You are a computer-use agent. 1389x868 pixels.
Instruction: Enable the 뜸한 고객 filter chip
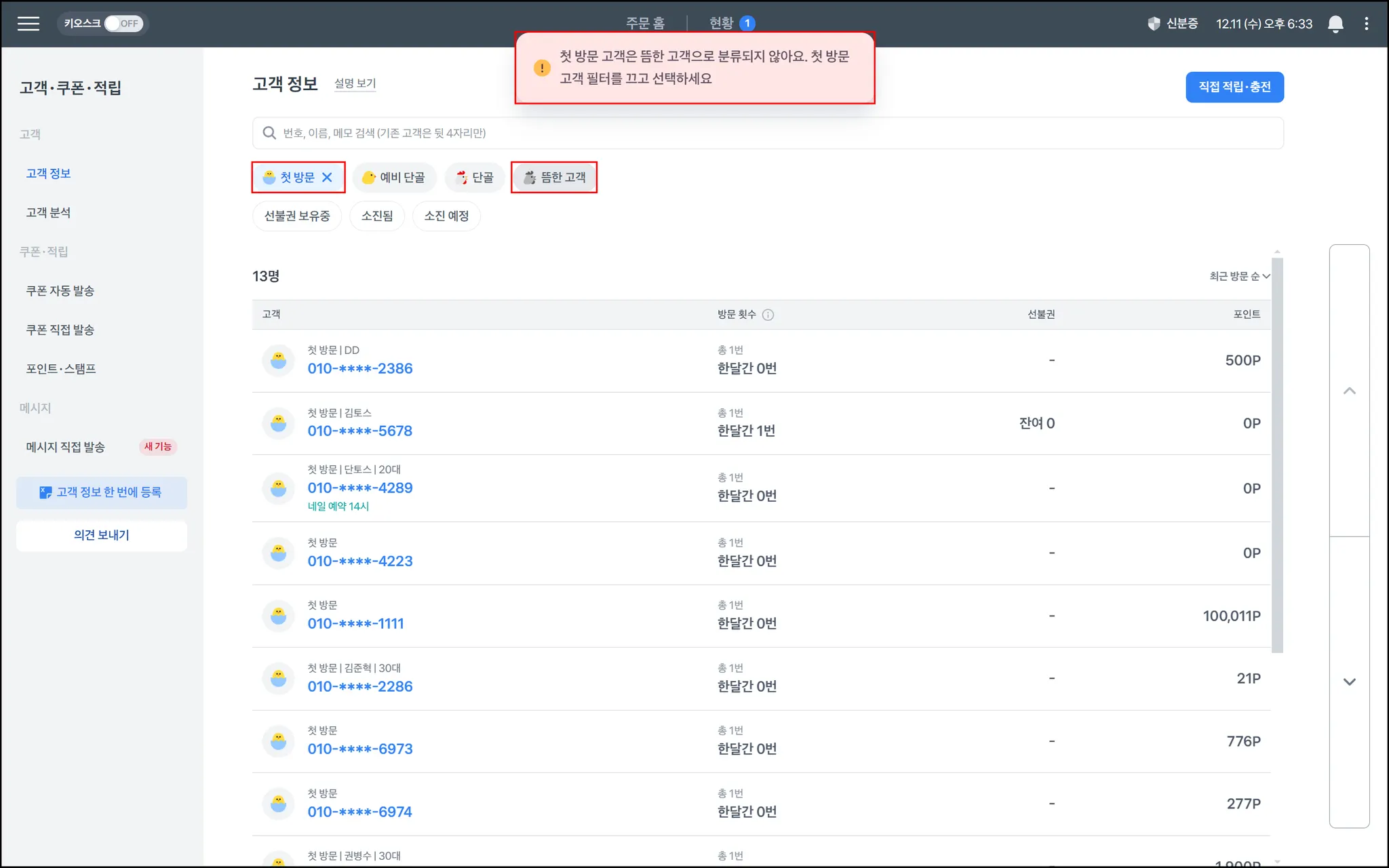(x=554, y=177)
